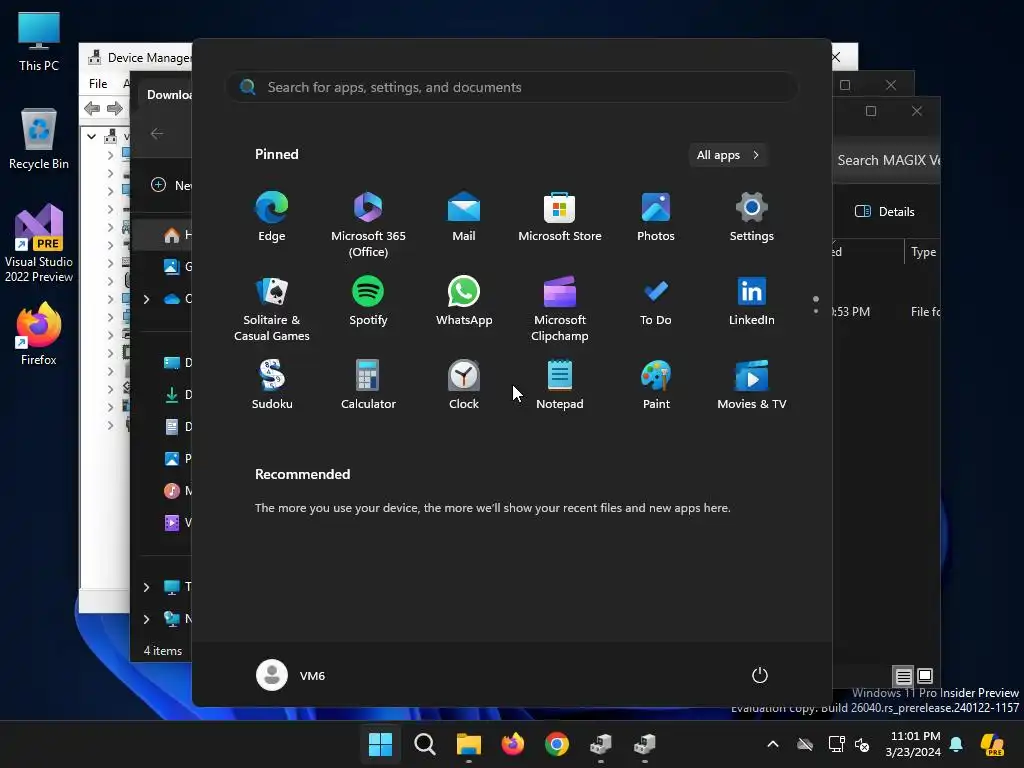Go to next pinned apps page dot
This screenshot has height=768, width=1024.
coord(816,312)
